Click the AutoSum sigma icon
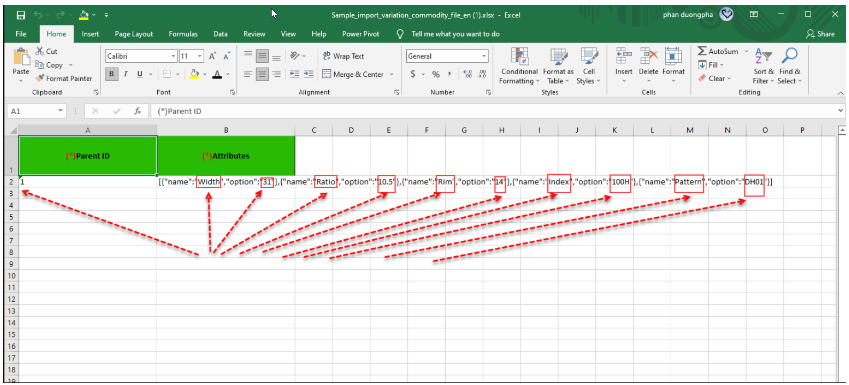Image resolution: width=849 pixels, height=385 pixels. [x=702, y=51]
